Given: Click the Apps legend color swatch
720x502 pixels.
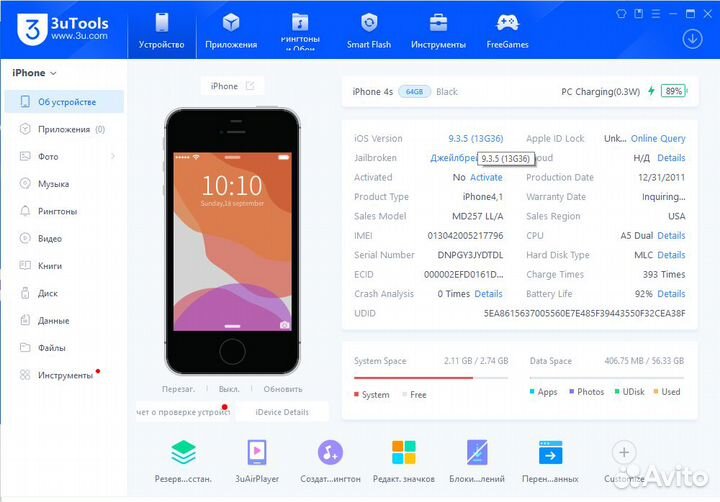Looking at the screenshot, I should (x=532, y=392).
